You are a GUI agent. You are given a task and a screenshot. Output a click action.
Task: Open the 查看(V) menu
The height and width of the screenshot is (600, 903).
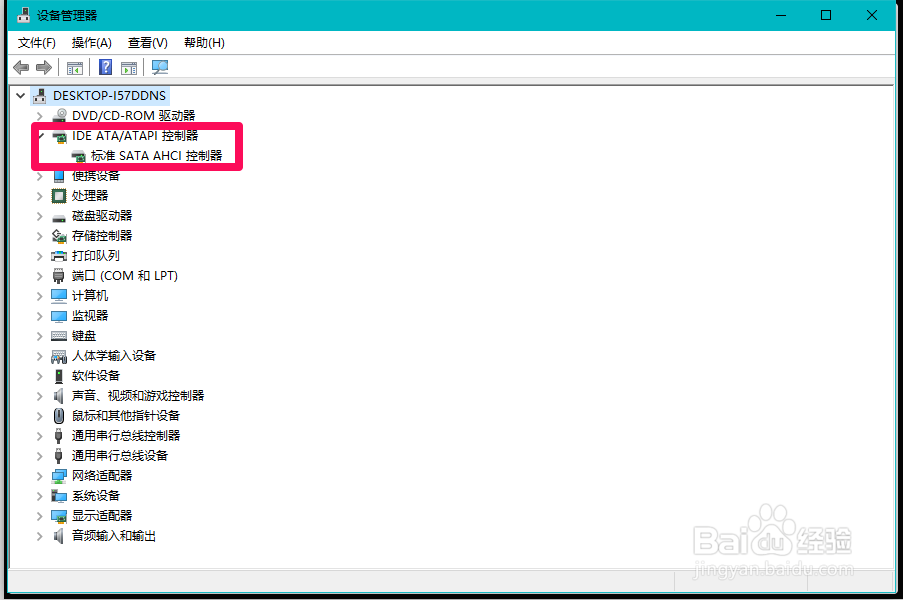point(147,43)
